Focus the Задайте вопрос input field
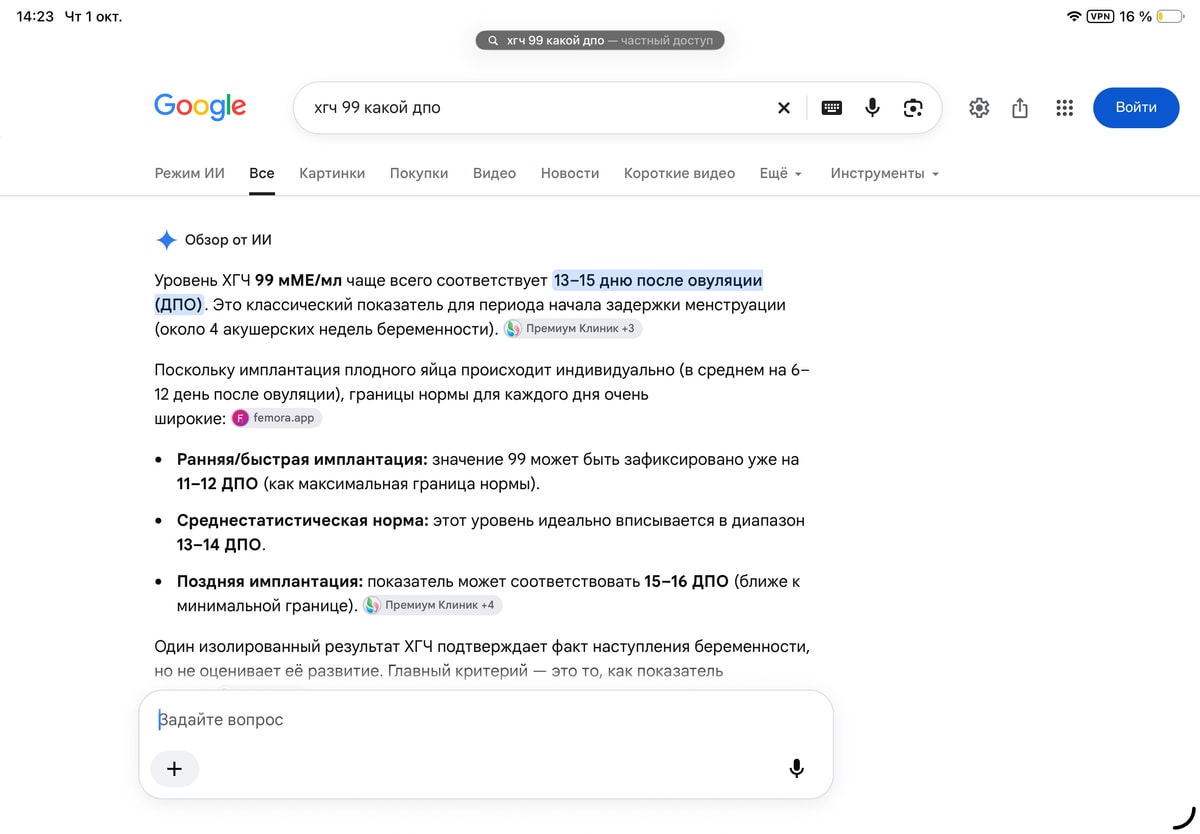1200x834 pixels. [x=485, y=719]
